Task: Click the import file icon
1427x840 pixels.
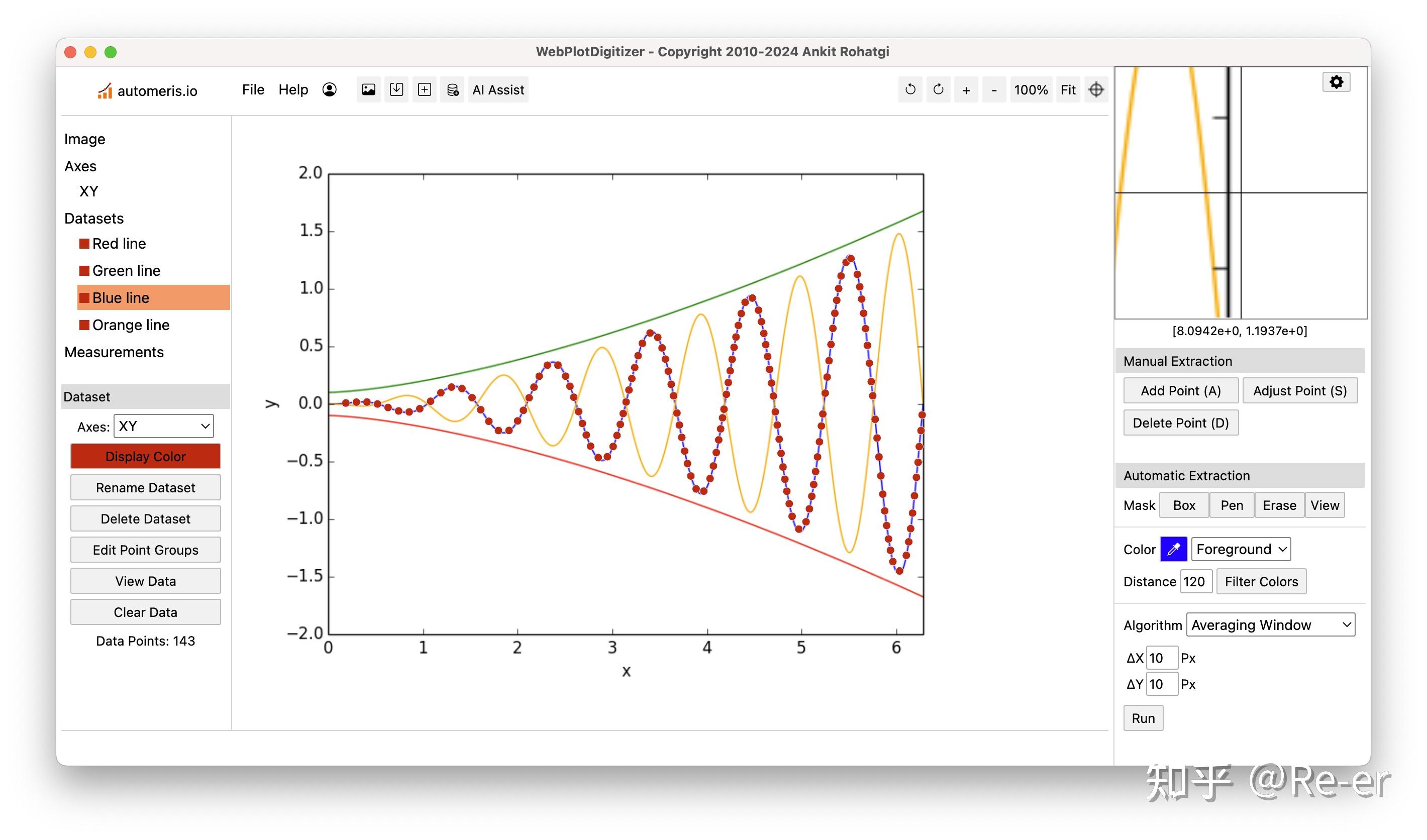Action: (396, 89)
